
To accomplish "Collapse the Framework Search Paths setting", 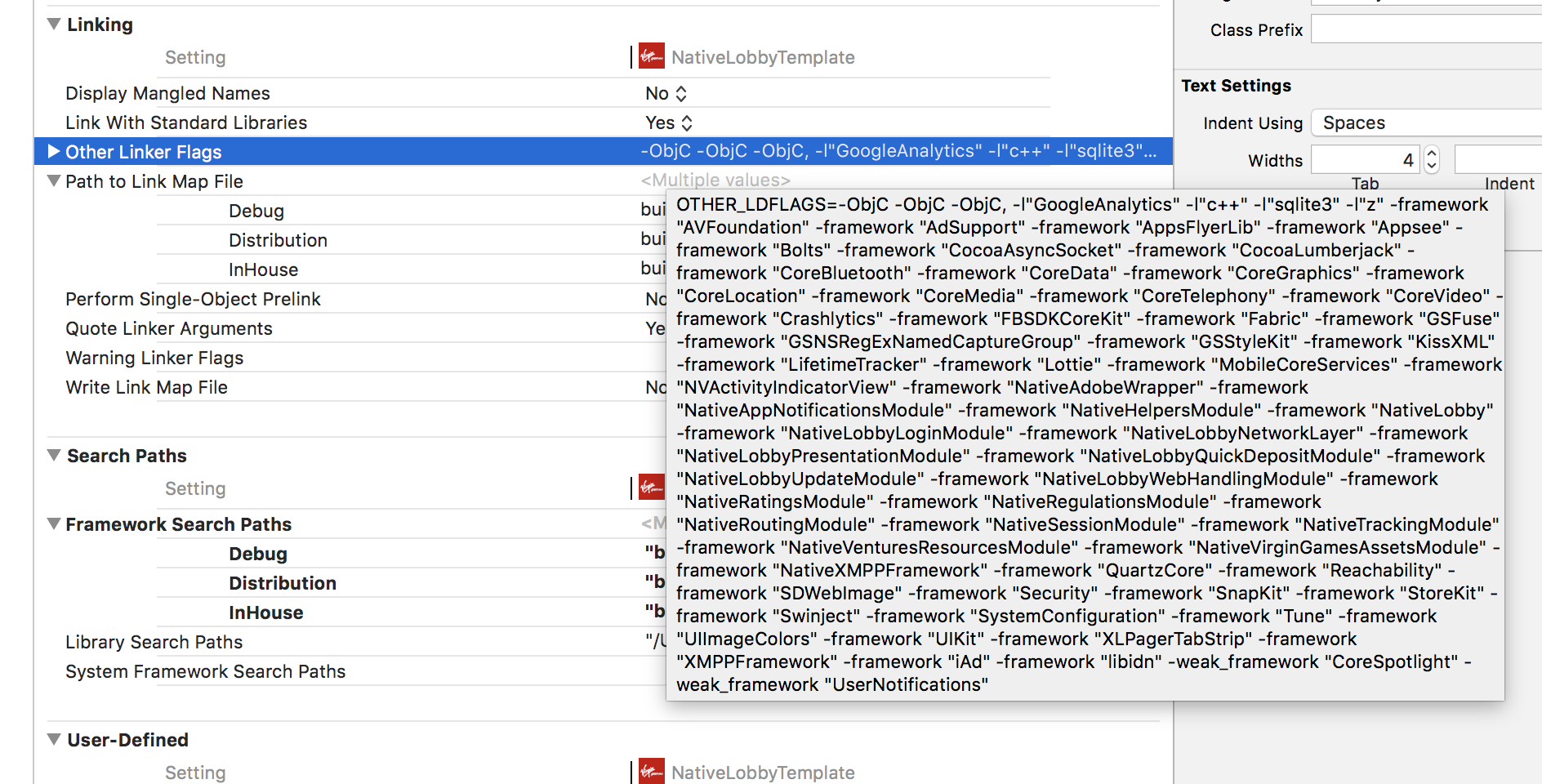I will coord(53,523).
